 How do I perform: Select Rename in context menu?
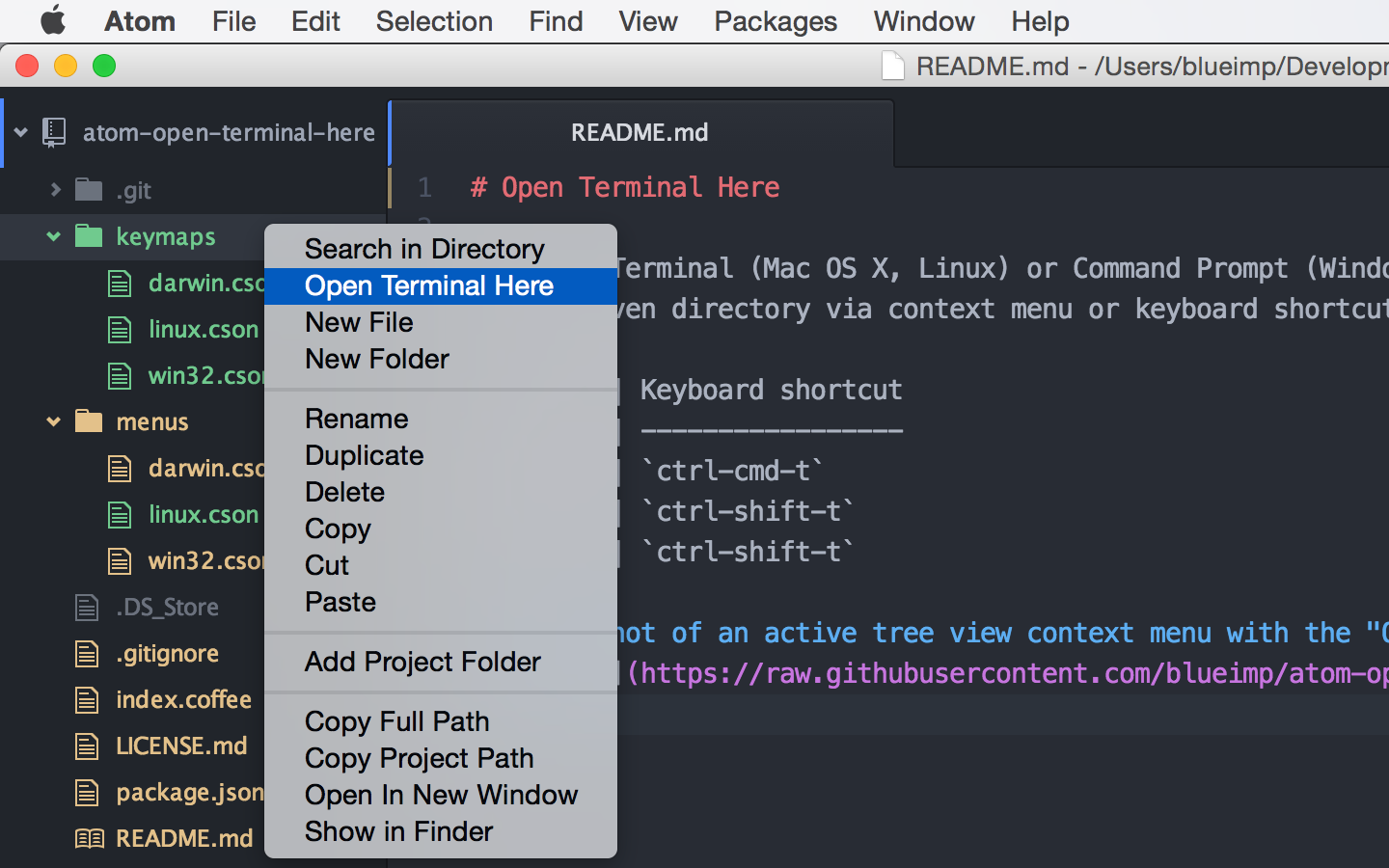[441, 419]
